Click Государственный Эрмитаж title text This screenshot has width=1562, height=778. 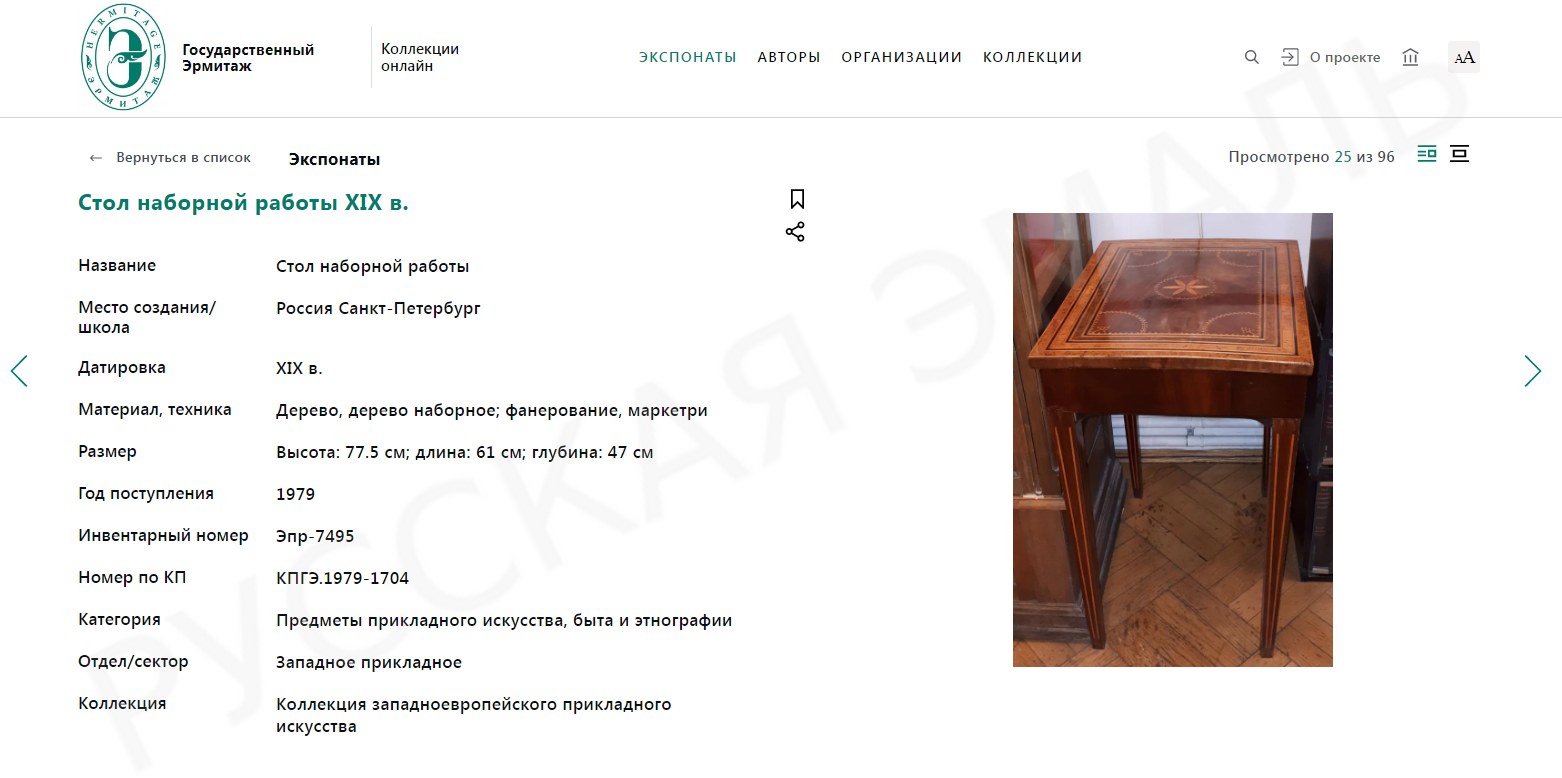click(248, 58)
